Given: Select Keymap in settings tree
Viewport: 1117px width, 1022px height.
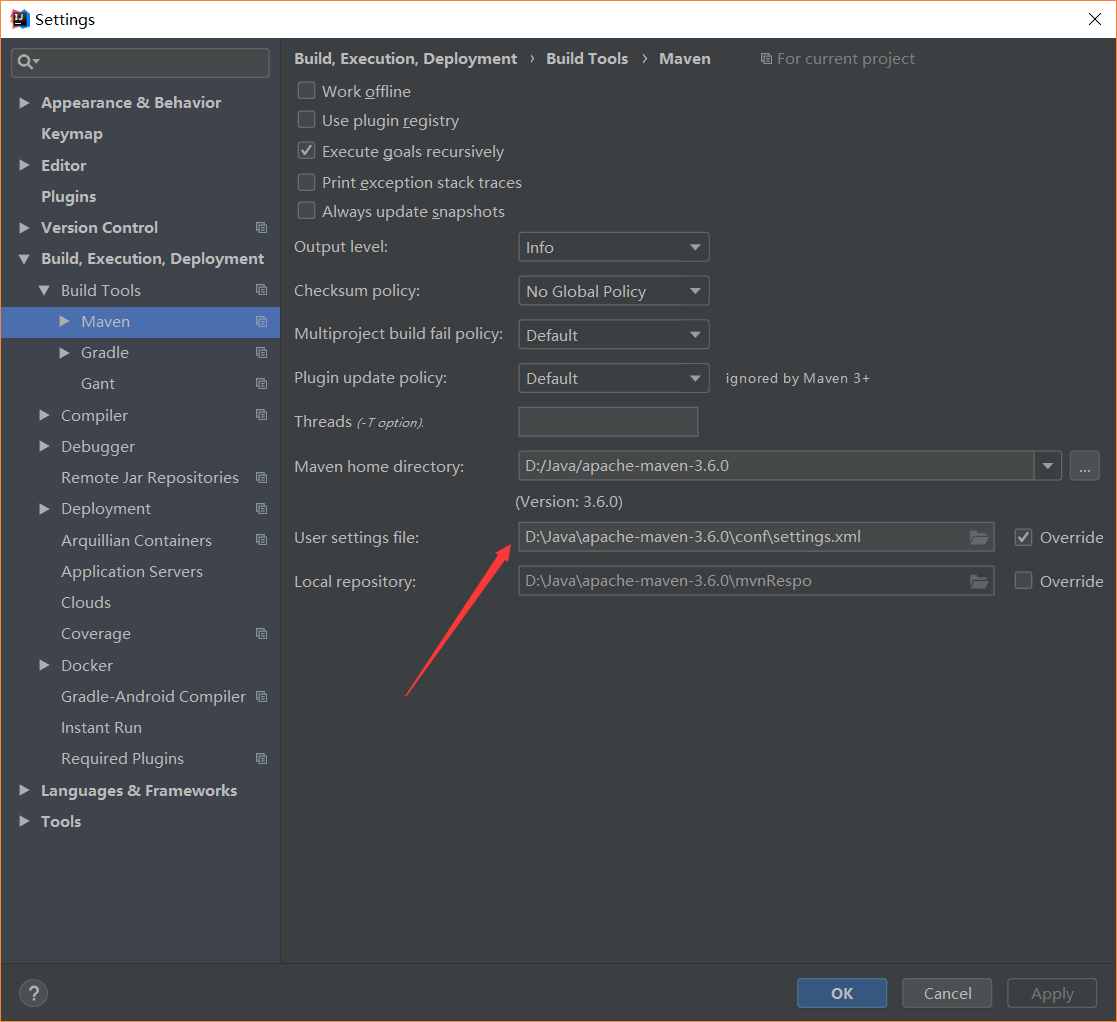Looking at the screenshot, I should point(72,134).
